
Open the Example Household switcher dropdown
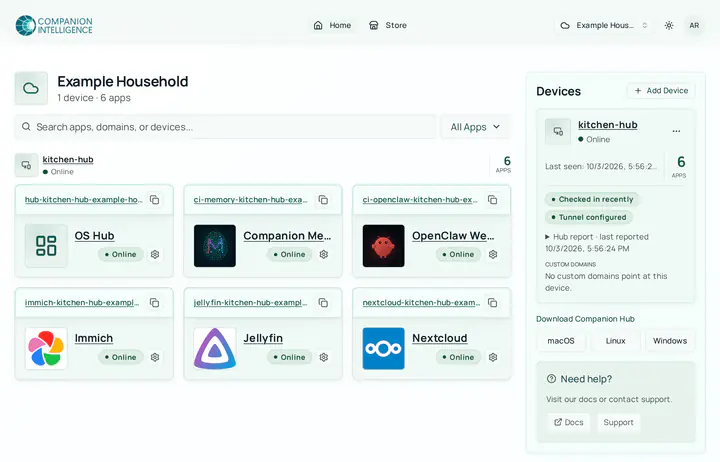[x=606, y=25]
